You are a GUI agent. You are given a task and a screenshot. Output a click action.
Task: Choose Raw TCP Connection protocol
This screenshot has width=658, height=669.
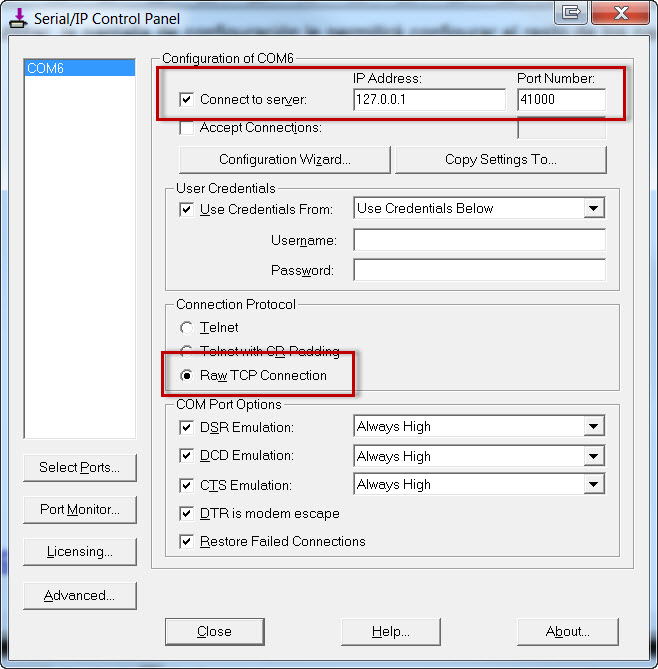tap(187, 375)
